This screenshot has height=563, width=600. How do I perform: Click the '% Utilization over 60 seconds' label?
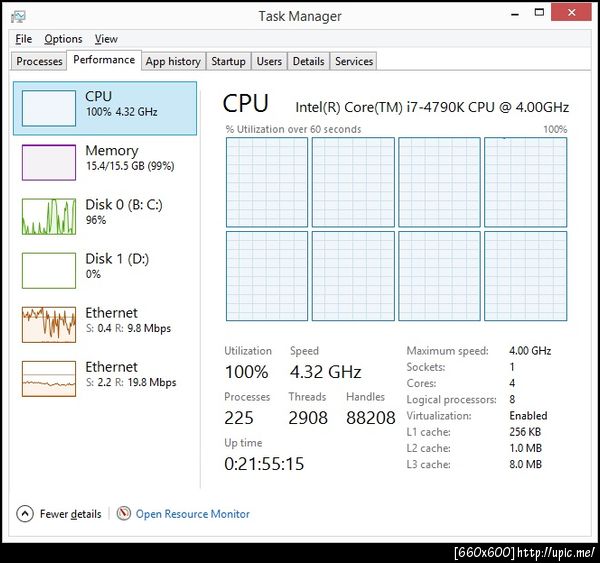[293, 129]
